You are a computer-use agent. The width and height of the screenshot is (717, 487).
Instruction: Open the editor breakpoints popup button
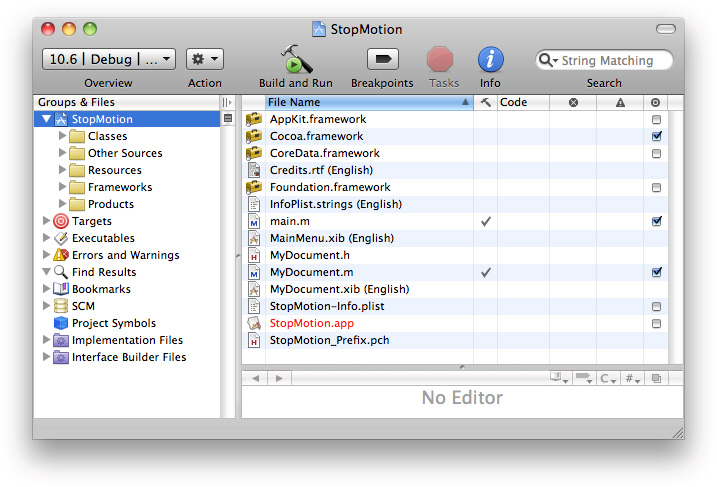click(x=584, y=378)
